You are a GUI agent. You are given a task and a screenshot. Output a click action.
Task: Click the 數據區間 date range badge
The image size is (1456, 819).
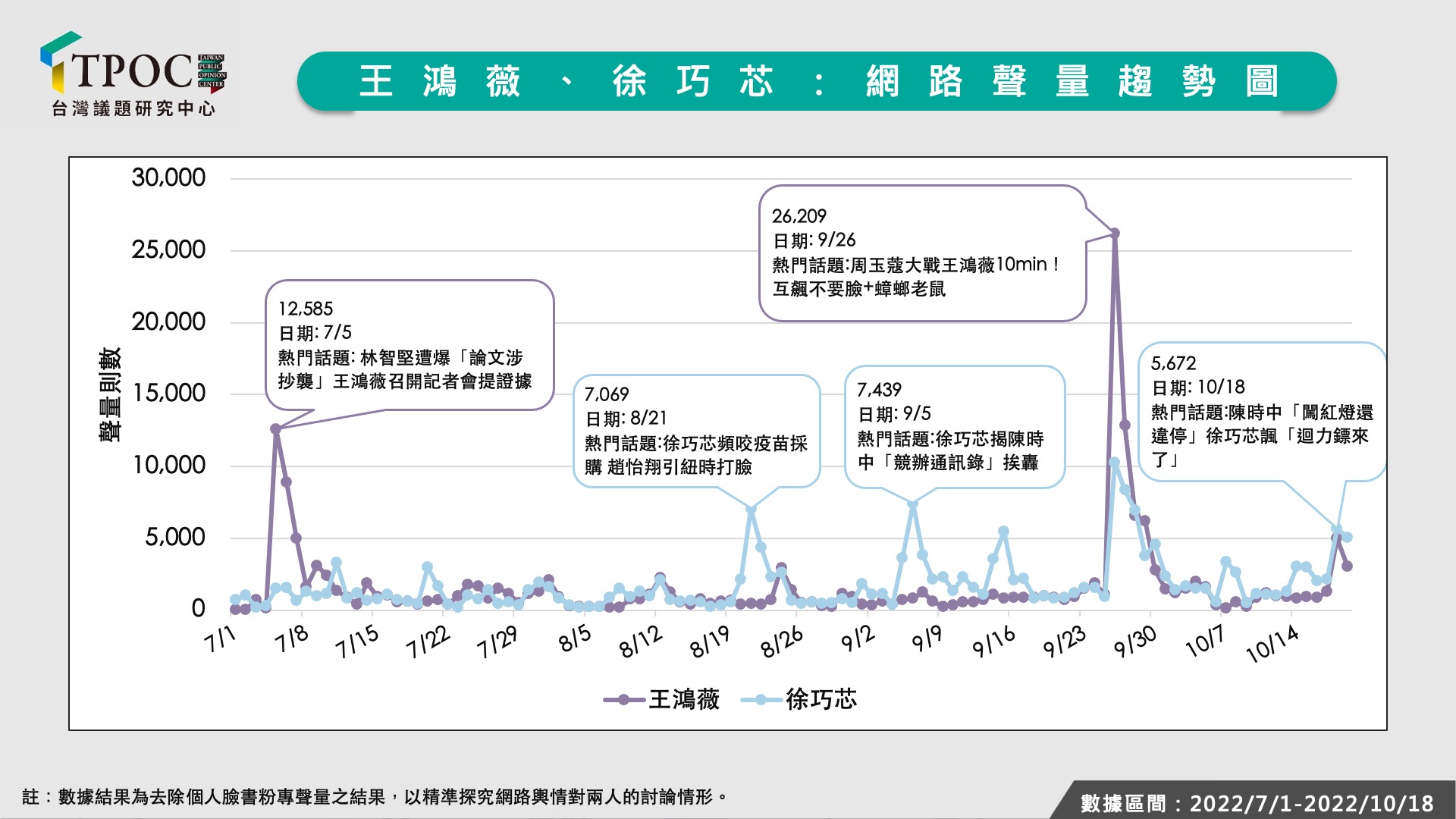click(x=1257, y=803)
